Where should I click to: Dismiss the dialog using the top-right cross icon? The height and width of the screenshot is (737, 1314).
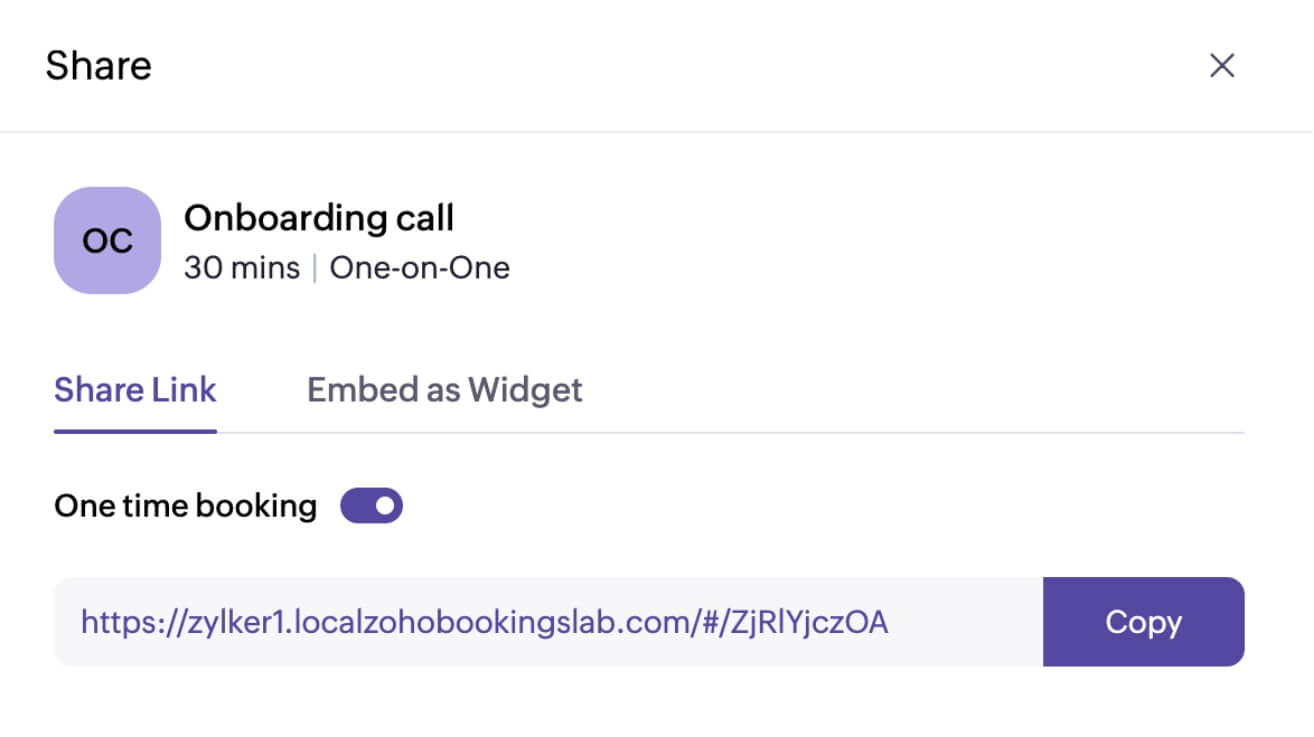tap(1222, 66)
